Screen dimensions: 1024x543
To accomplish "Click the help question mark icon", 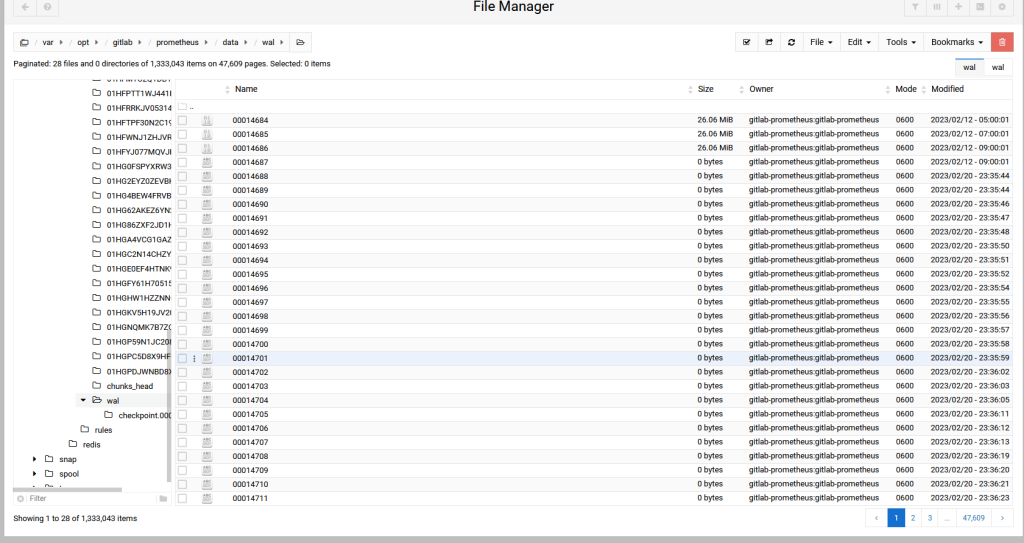I will click(x=47, y=7).
